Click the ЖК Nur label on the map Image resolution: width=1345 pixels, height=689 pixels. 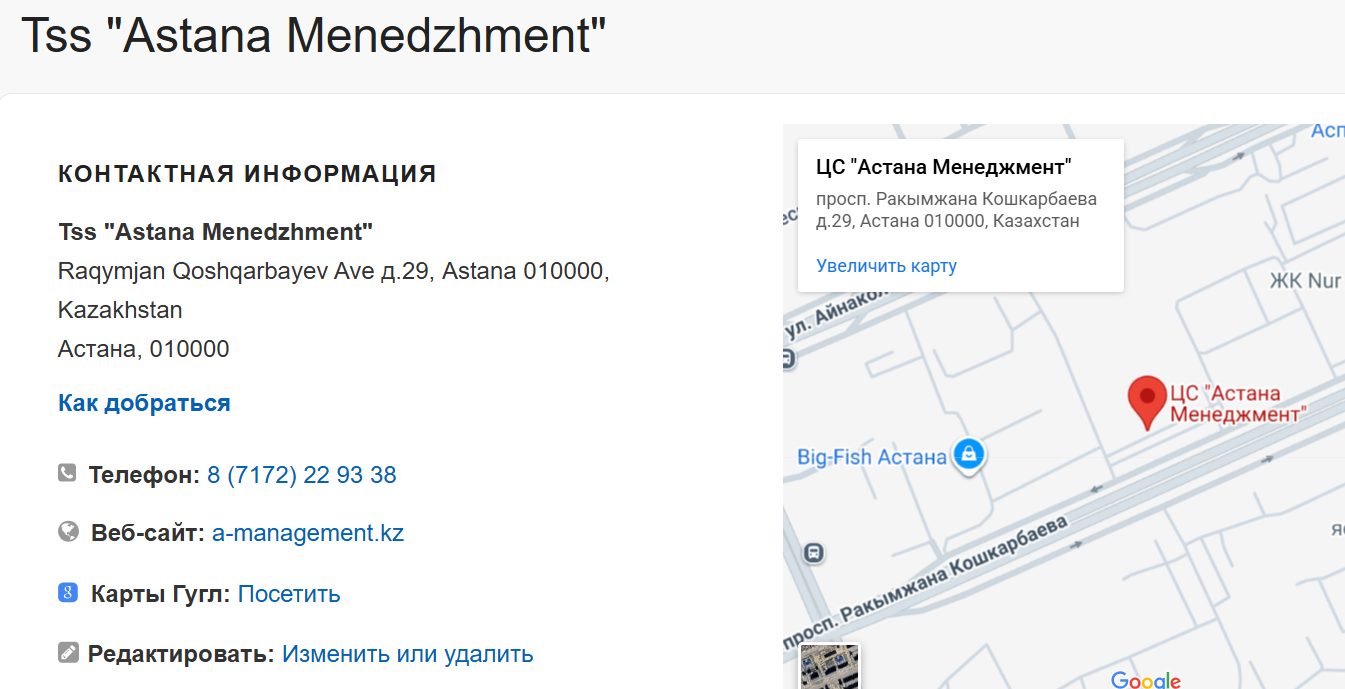tap(1305, 280)
